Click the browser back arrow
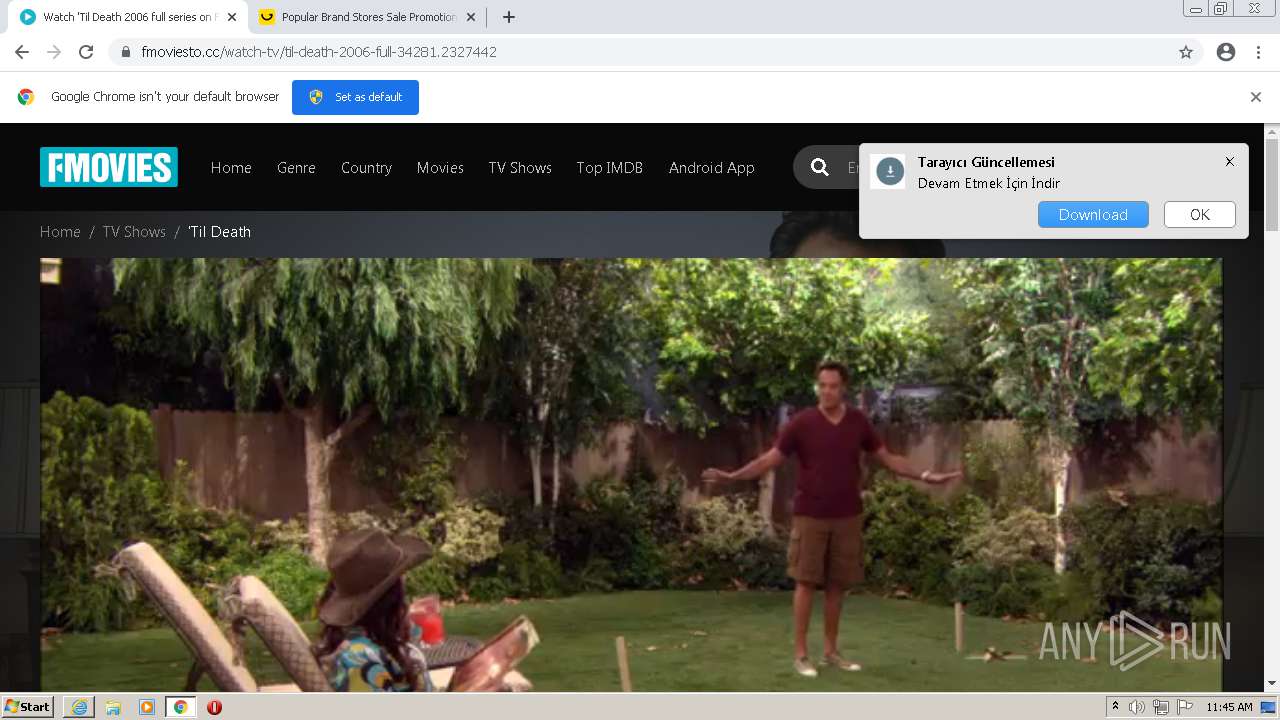Viewport: 1280px width, 720px height. 22,52
